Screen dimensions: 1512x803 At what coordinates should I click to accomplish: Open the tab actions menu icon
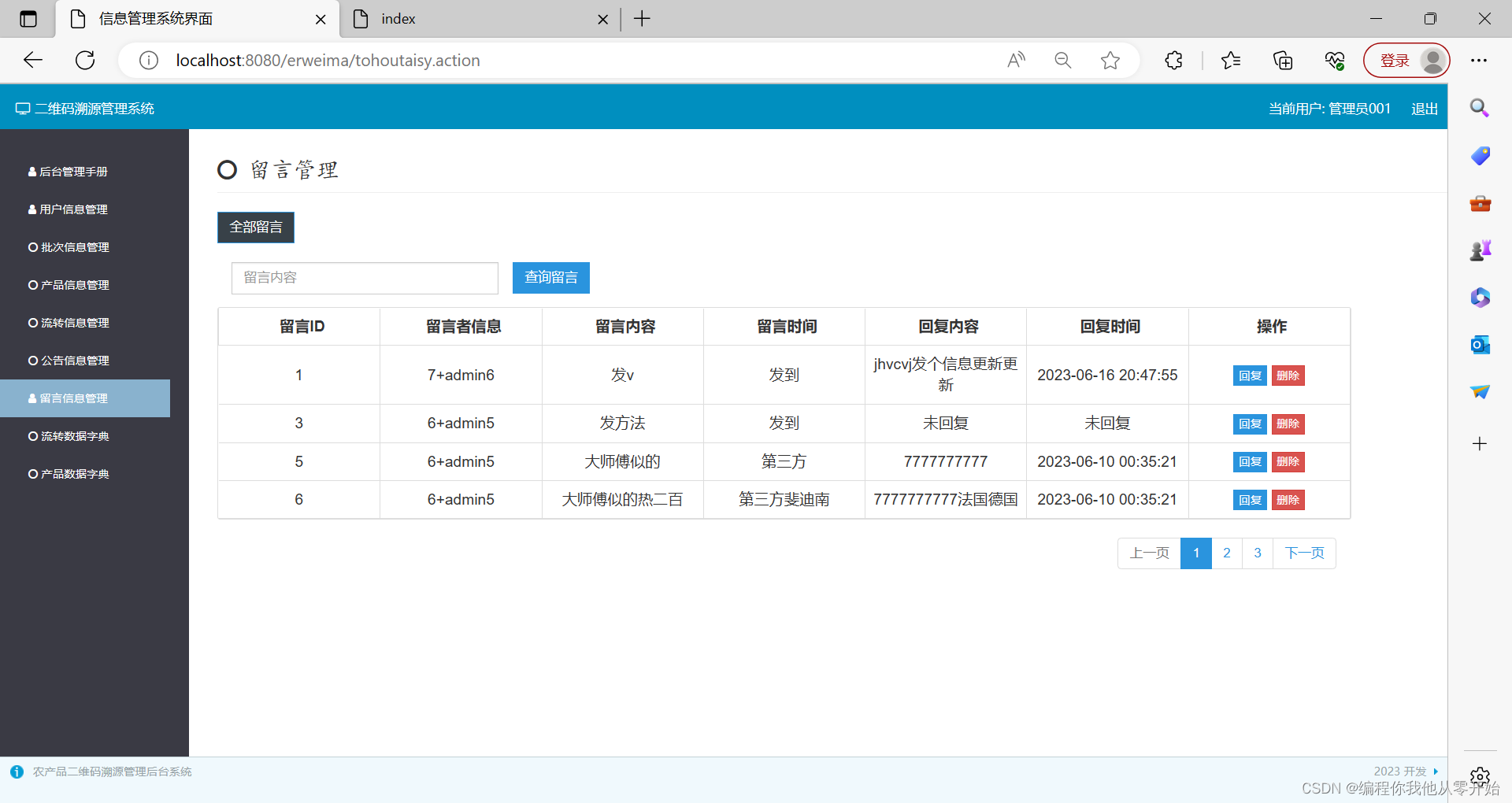28,19
